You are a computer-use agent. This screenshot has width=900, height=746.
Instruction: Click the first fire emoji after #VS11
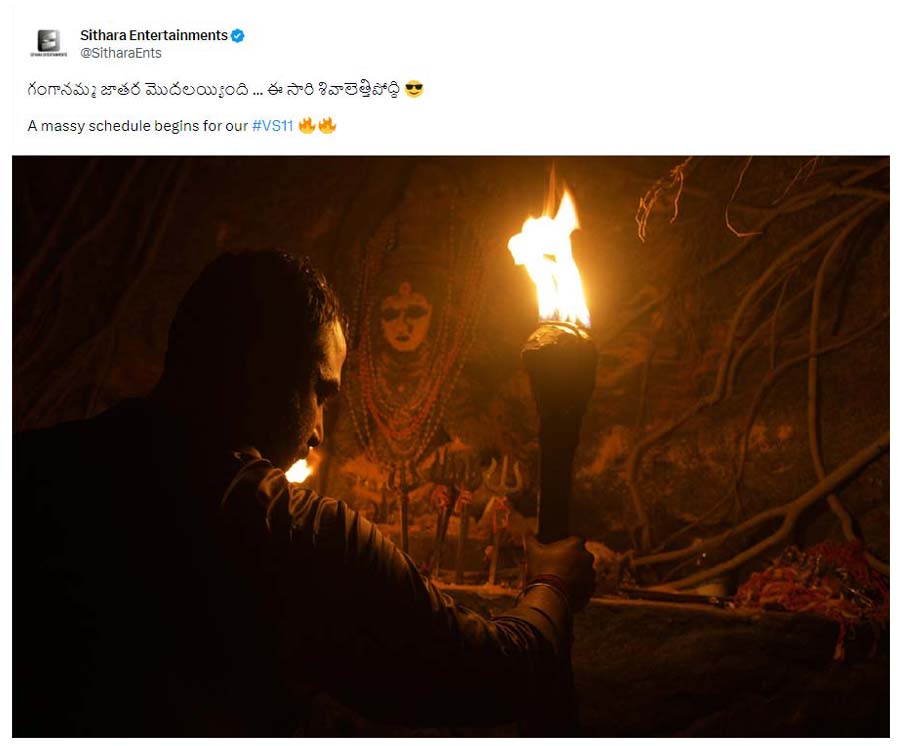pos(307,125)
